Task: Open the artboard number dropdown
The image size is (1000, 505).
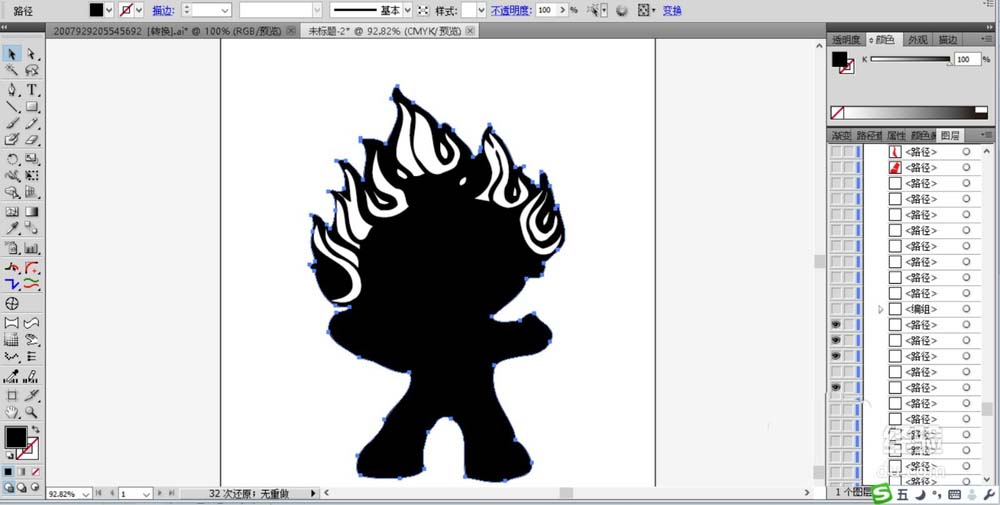Action: [146, 494]
